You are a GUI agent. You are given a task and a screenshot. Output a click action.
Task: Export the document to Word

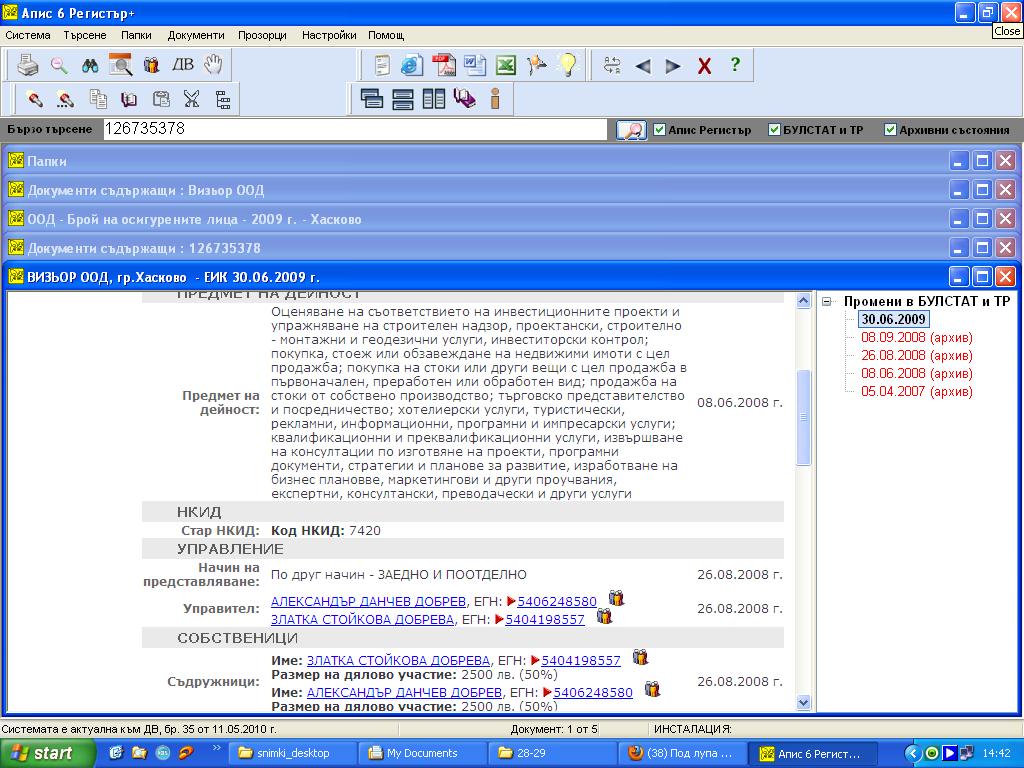tap(474, 65)
